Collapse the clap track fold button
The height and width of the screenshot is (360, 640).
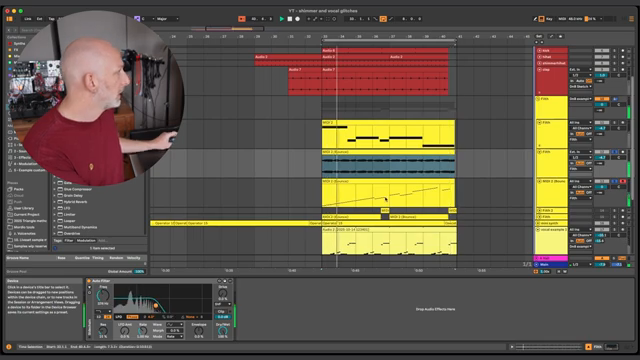539,70
